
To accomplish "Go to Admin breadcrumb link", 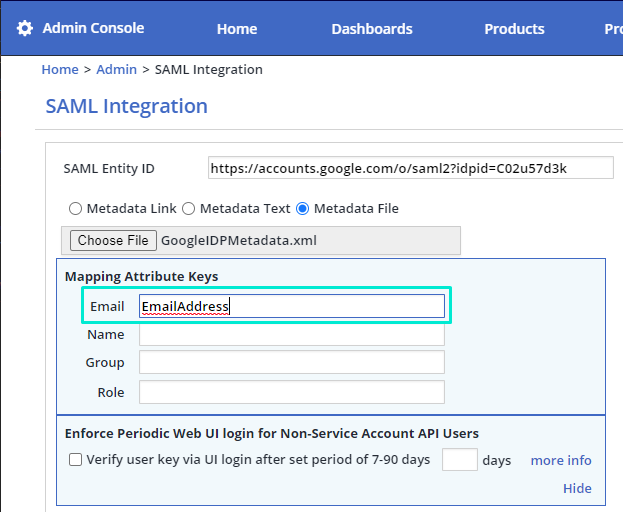I will coord(117,70).
